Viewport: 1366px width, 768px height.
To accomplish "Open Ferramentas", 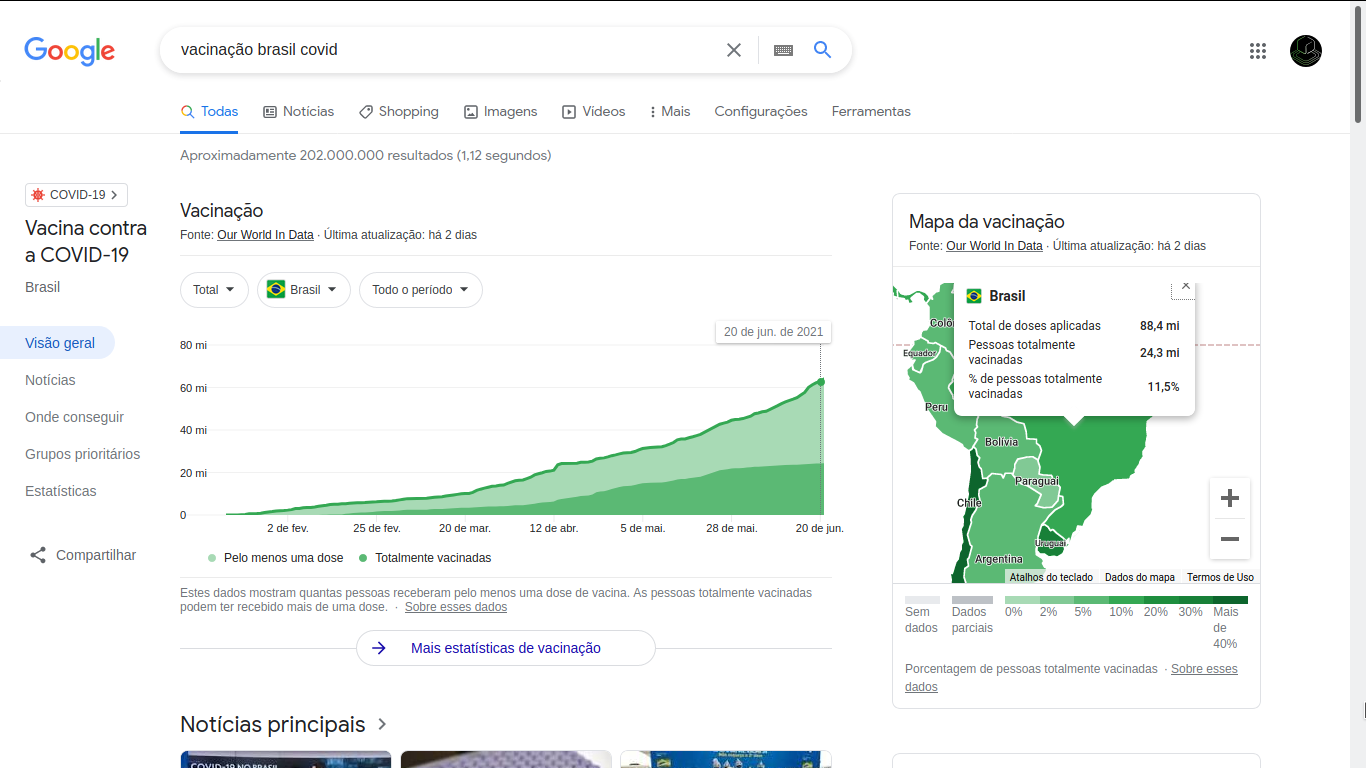I will pyautogui.click(x=871, y=111).
